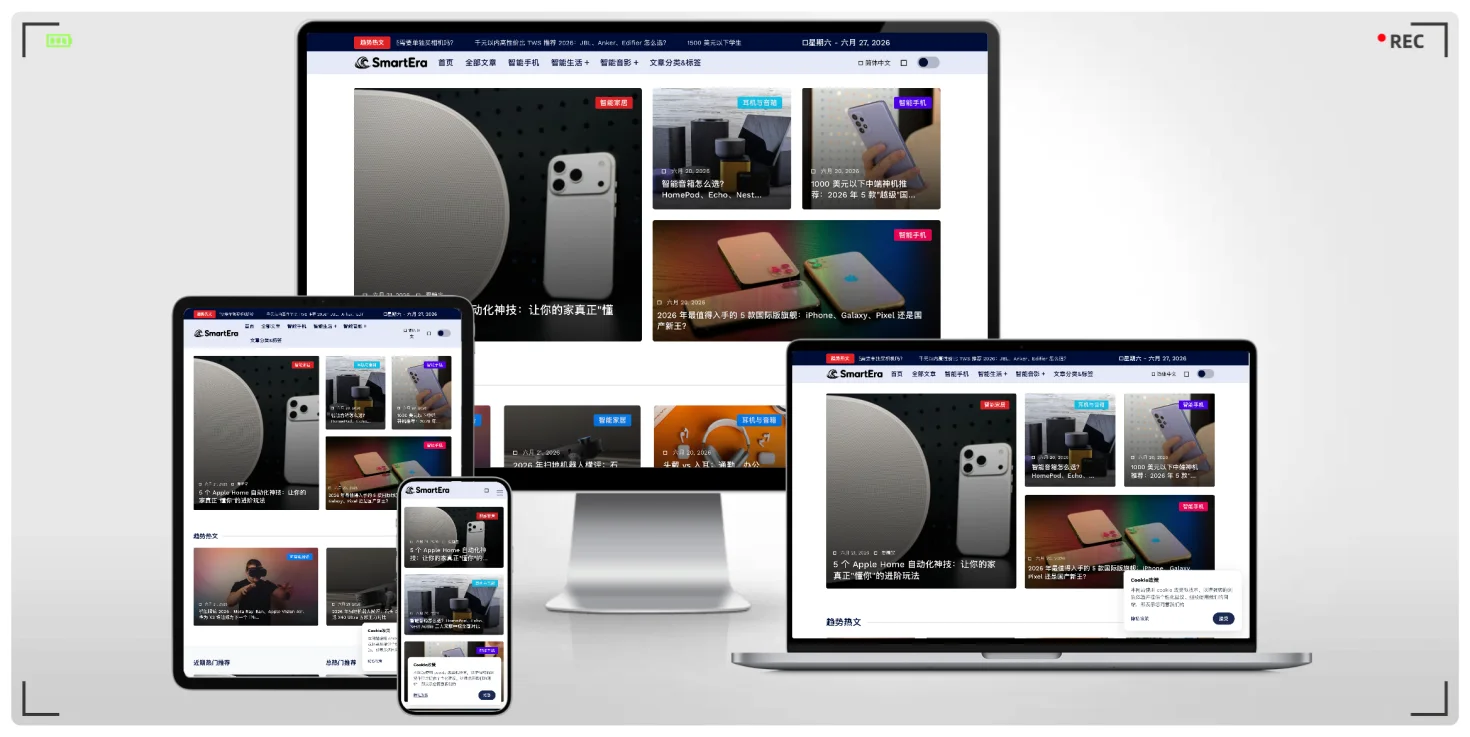Open the 1000 美元以下中端神机推荐 article on the desktop monitor
The image size is (1470, 737).
[x=863, y=189]
